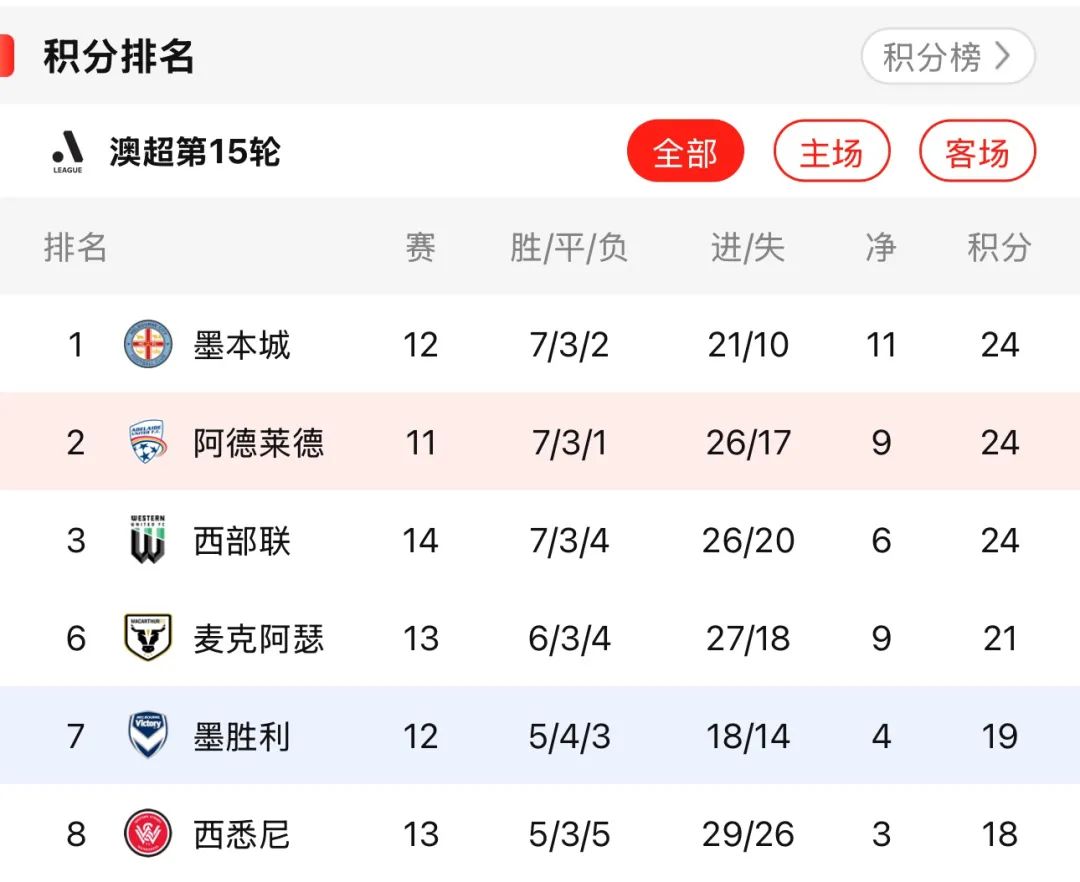Click the 积分 points column header
1080x882 pixels.
(999, 247)
